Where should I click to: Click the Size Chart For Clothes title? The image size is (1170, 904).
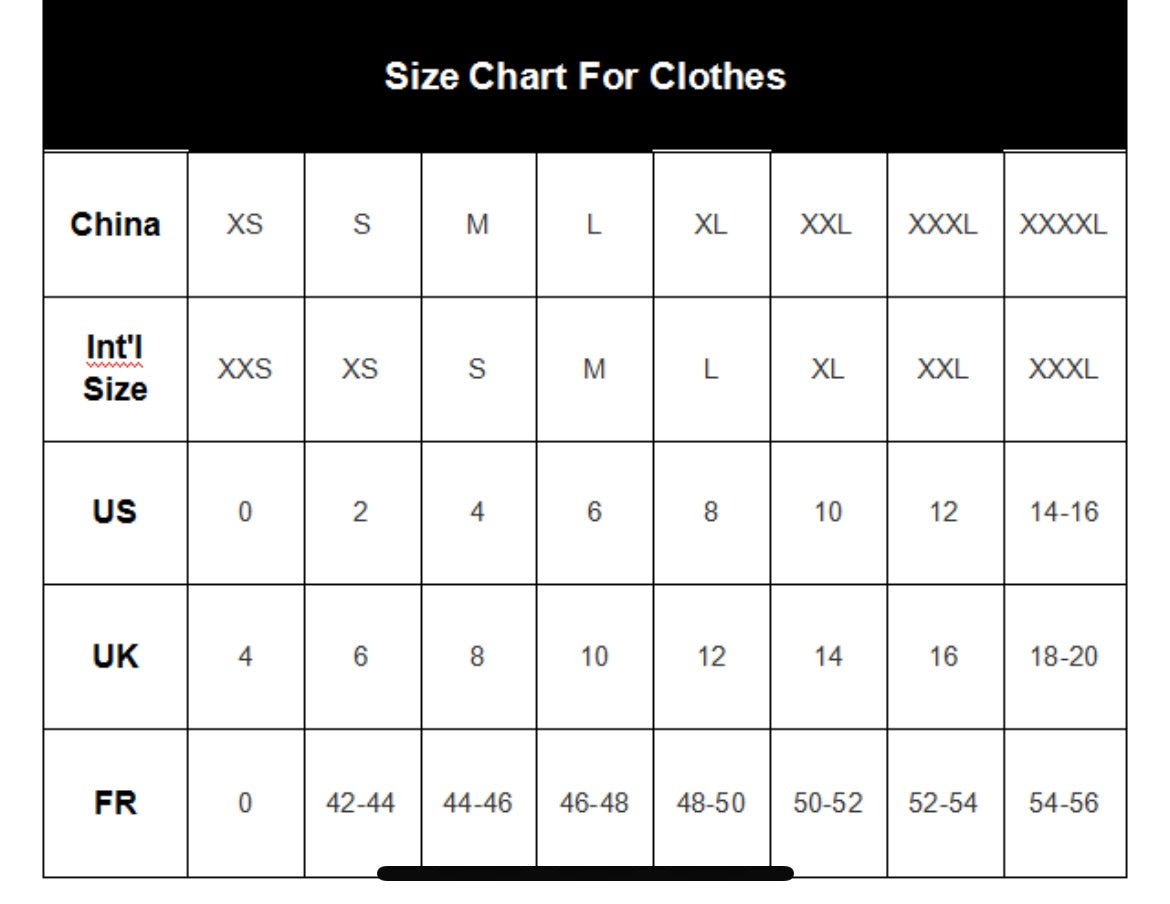click(585, 77)
